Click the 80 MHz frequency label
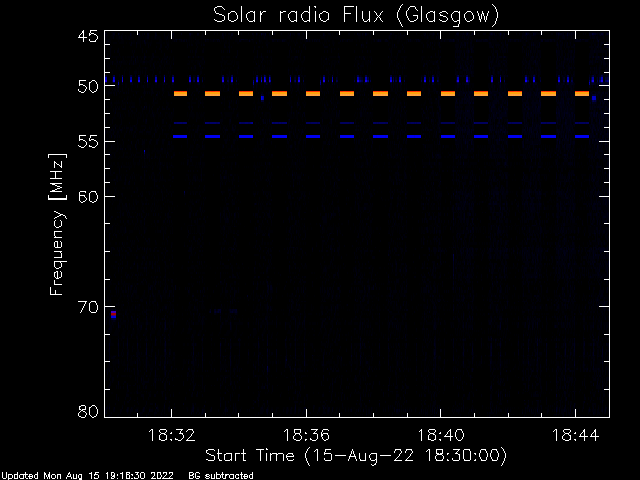 point(88,411)
